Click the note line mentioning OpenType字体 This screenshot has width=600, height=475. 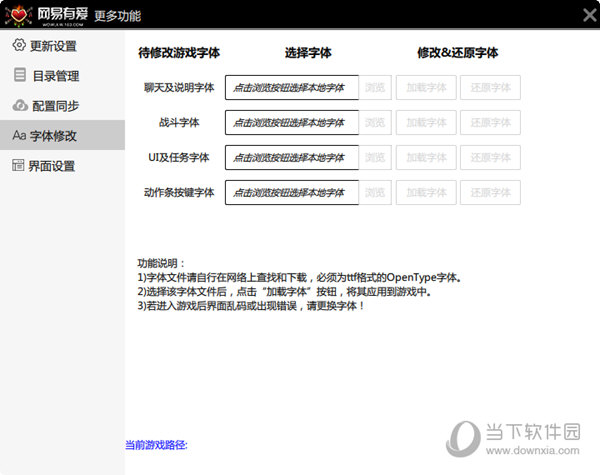pos(300,277)
